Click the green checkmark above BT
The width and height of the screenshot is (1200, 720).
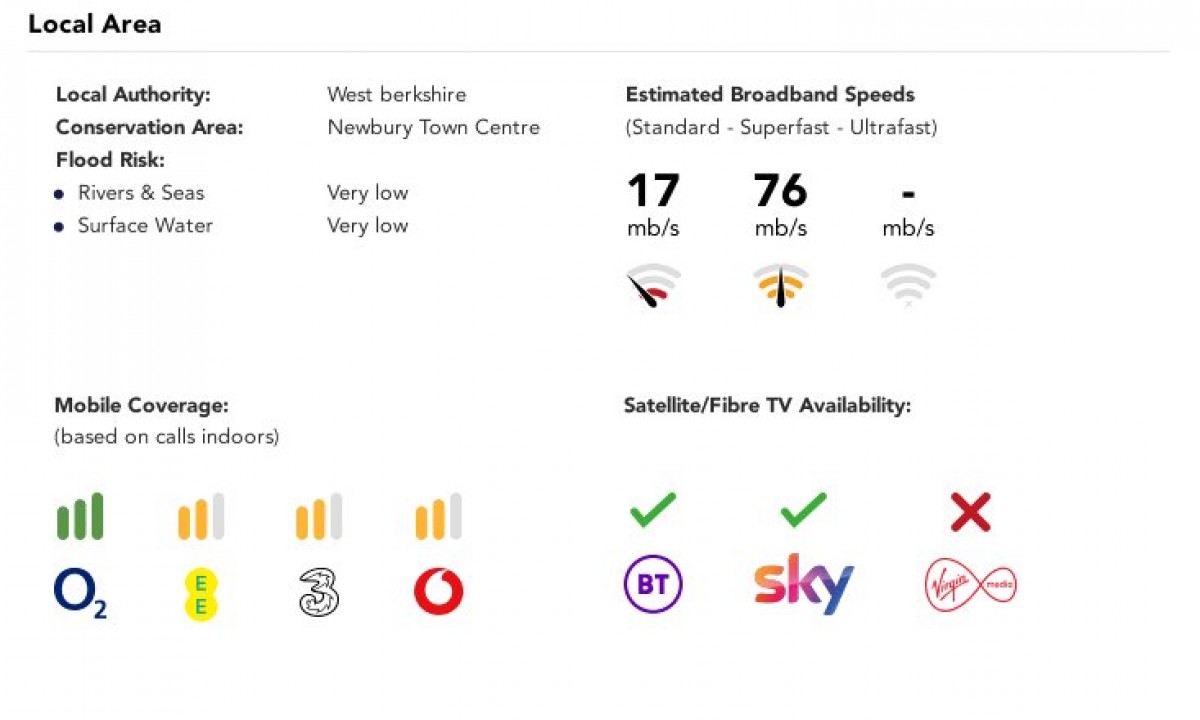click(x=653, y=511)
